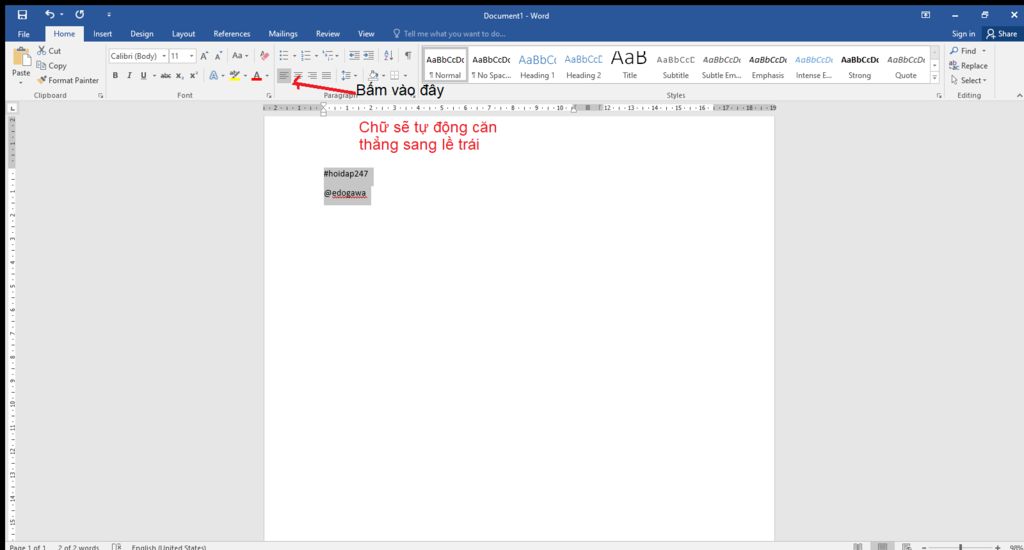This screenshot has height=550, width=1024.
Task: Copy the selected text
Action: pyautogui.click(x=52, y=65)
